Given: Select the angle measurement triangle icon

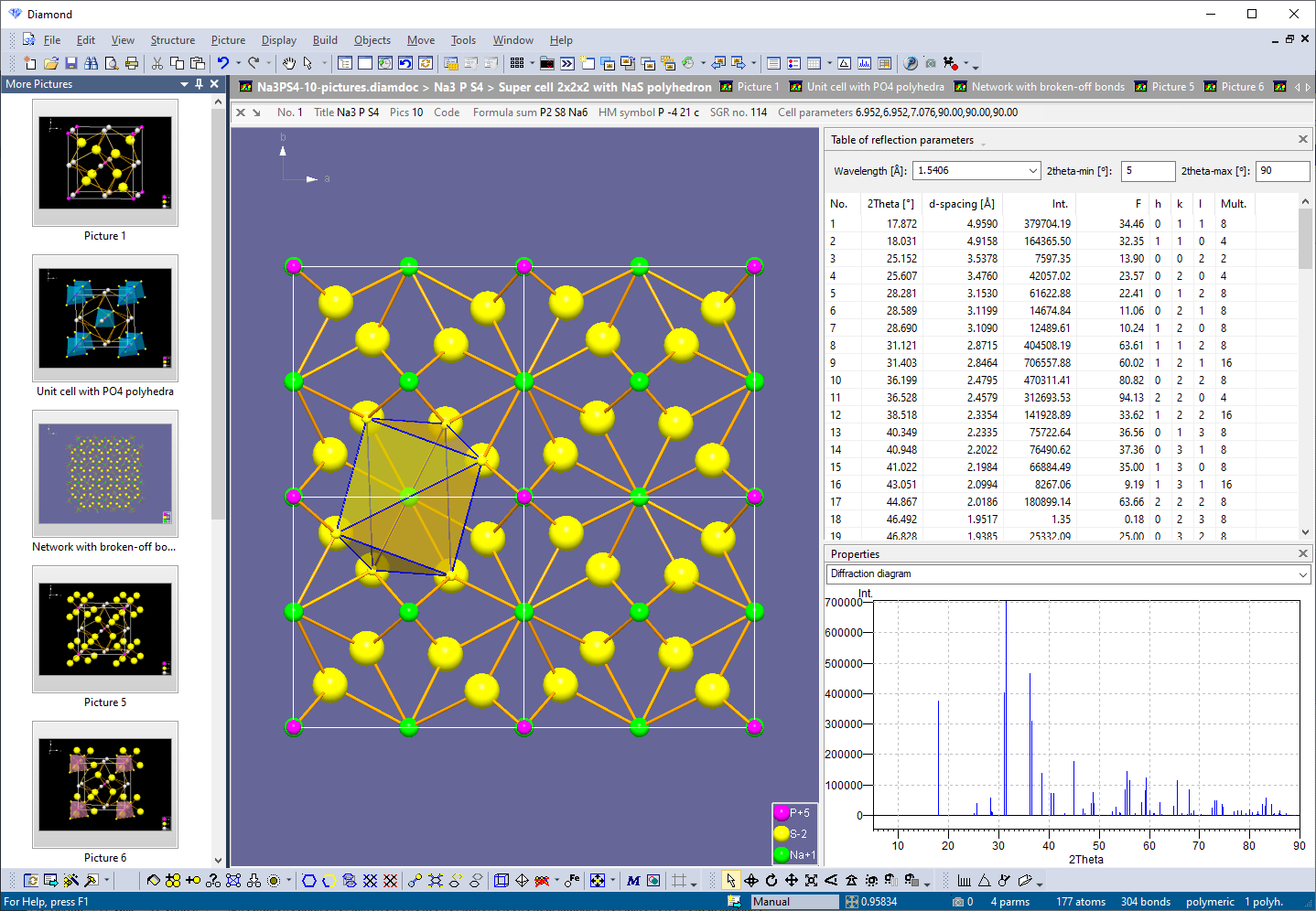Looking at the screenshot, I should pos(986,881).
